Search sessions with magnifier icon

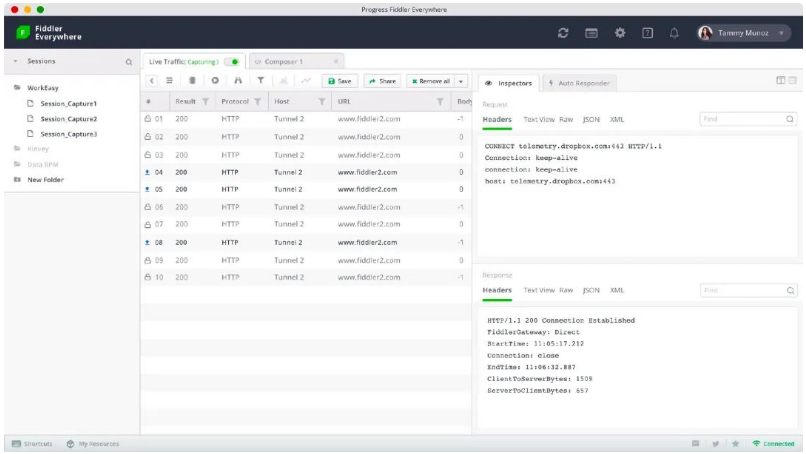click(129, 62)
